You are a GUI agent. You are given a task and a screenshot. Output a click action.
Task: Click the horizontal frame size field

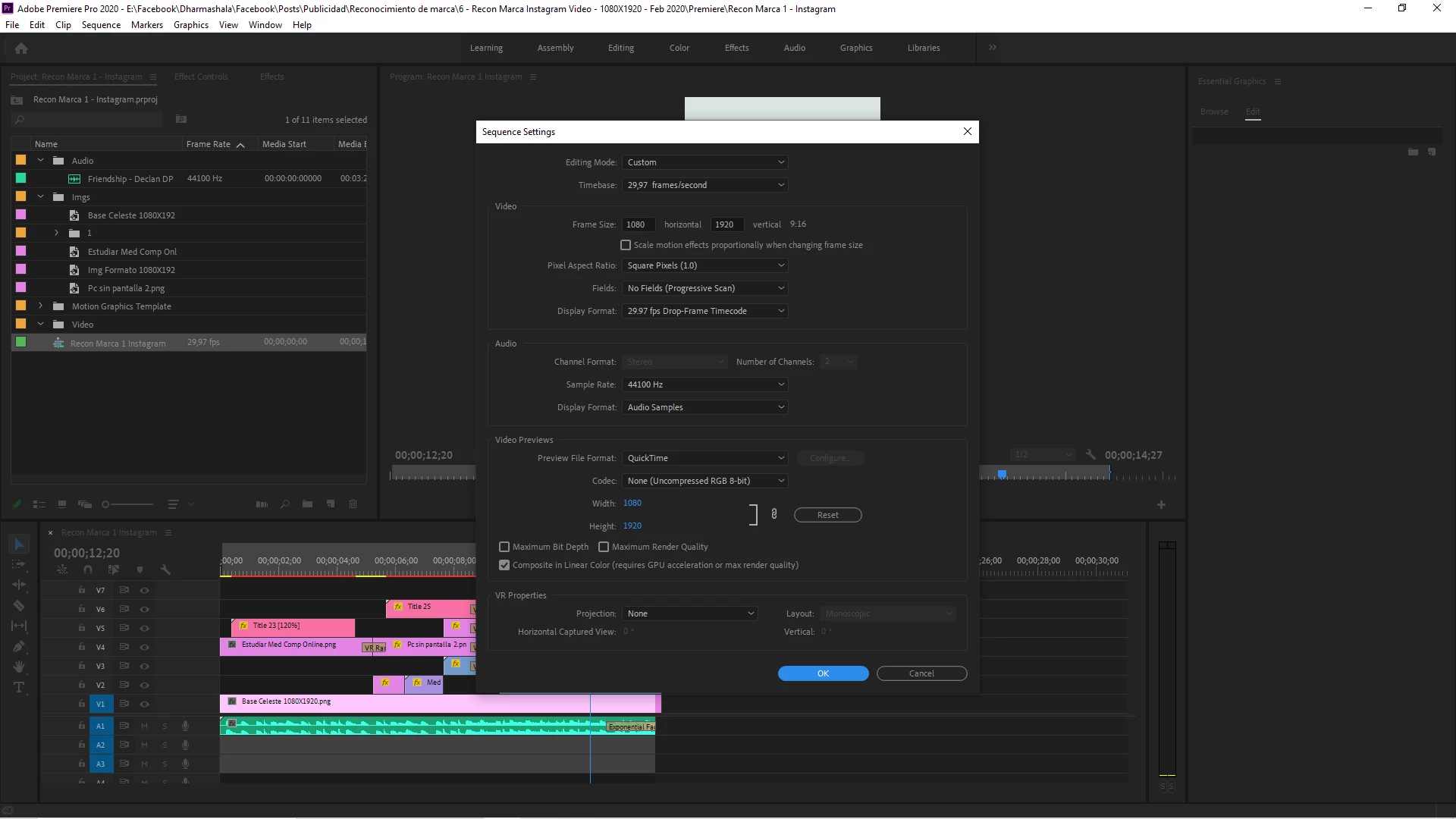(639, 224)
